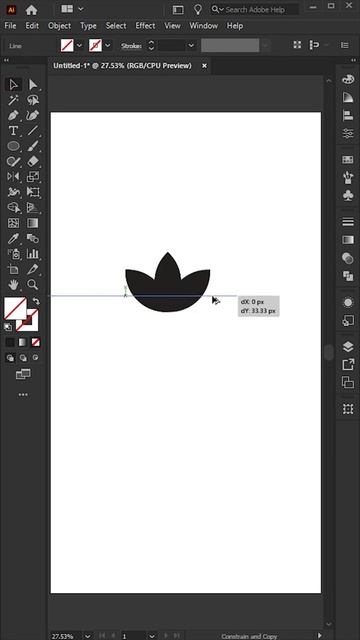The image size is (360, 640).
Task: Open the Edit menu
Action: 32,26
